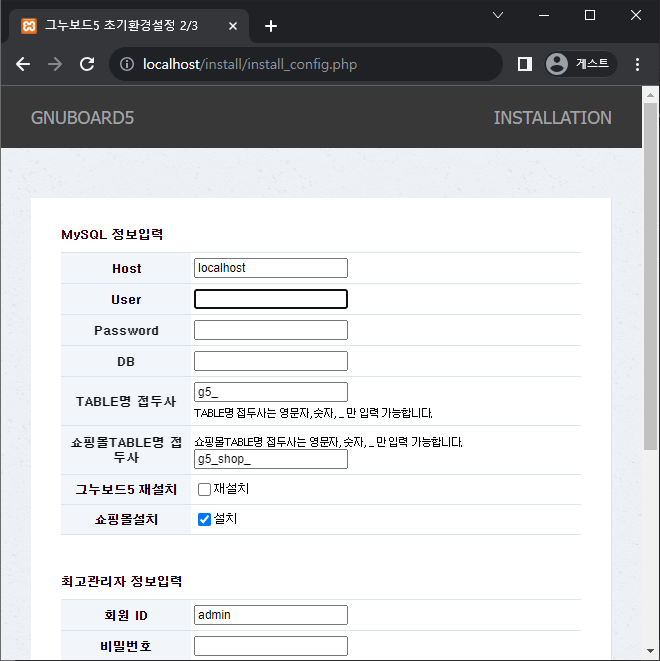This screenshot has height=661, width=660.
Task: Maximize the browser window
Action: (x=590, y=16)
